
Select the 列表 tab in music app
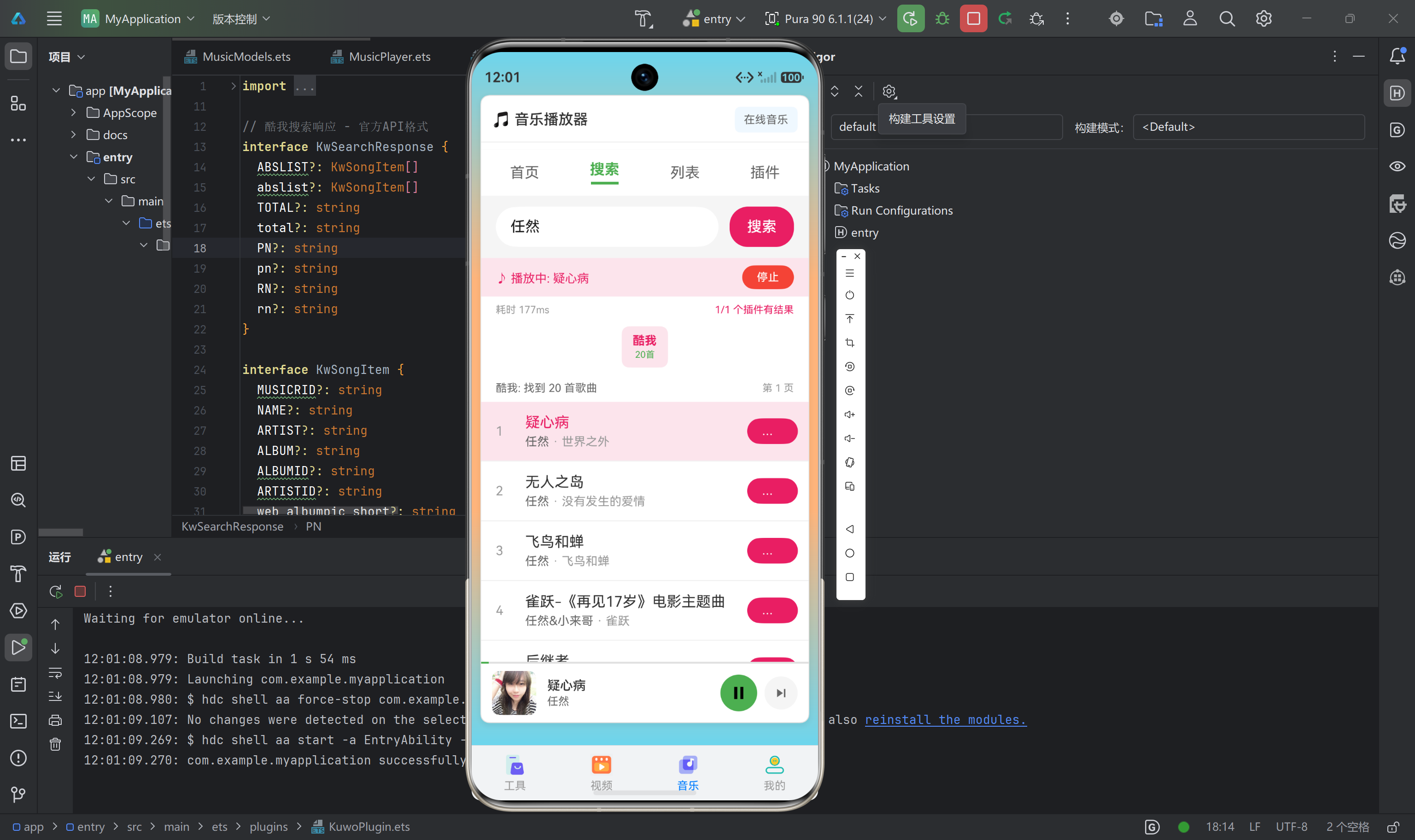click(x=684, y=171)
